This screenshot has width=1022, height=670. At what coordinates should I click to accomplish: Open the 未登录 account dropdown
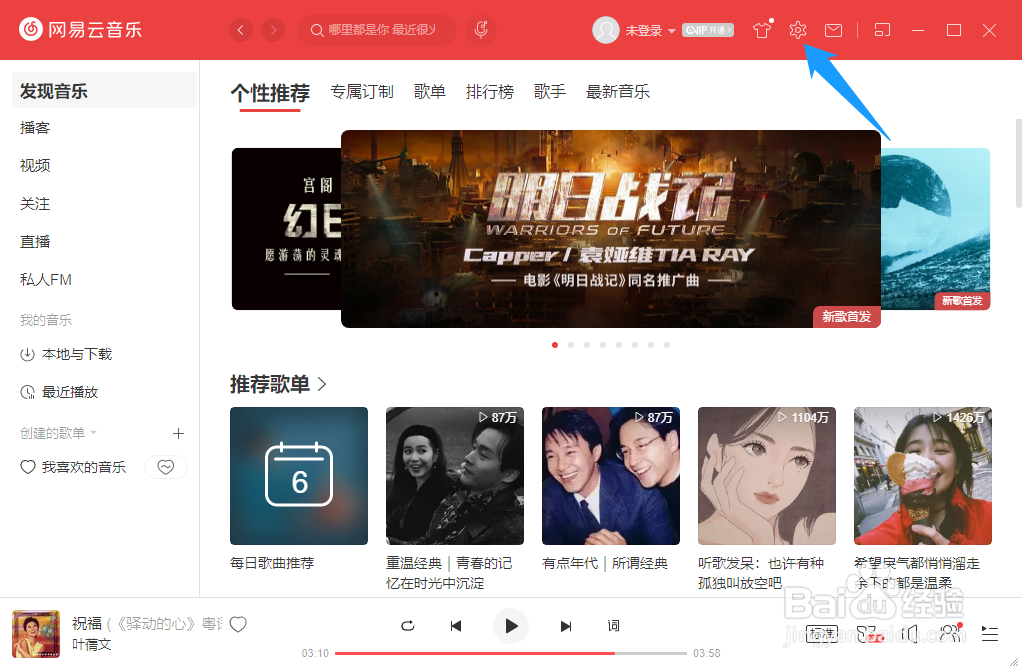coord(650,31)
